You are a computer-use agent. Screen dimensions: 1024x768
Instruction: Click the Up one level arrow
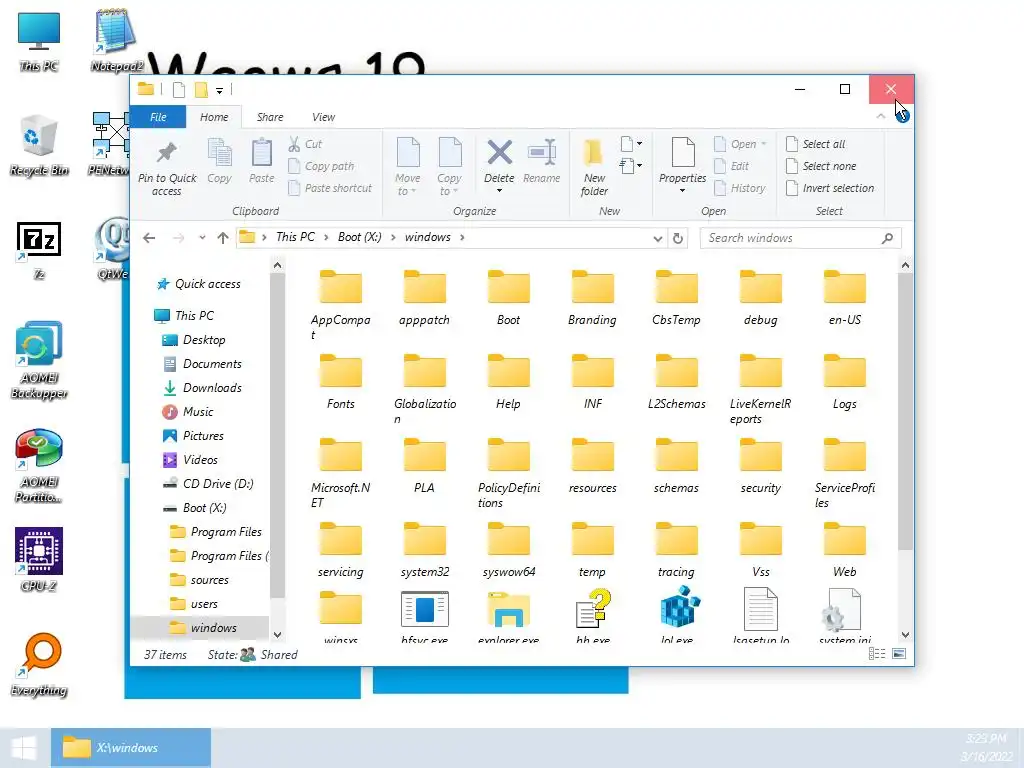pos(223,238)
